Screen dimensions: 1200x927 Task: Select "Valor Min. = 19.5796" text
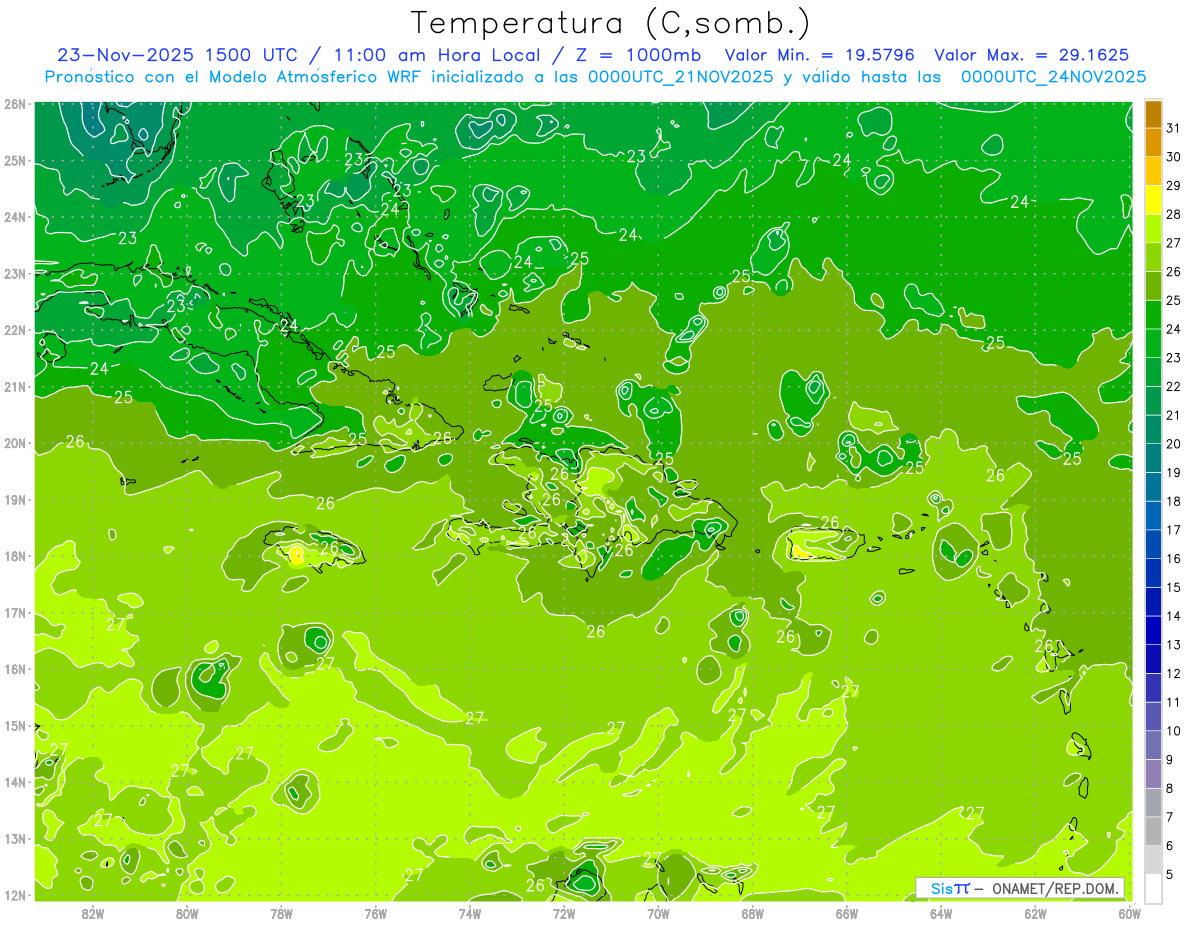coord(820,55)
